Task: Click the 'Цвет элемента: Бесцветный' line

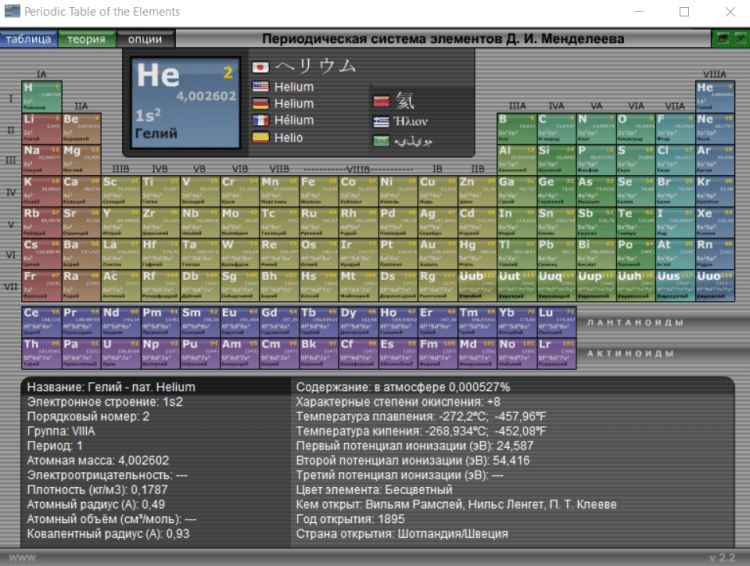Action: pos(374,490)
